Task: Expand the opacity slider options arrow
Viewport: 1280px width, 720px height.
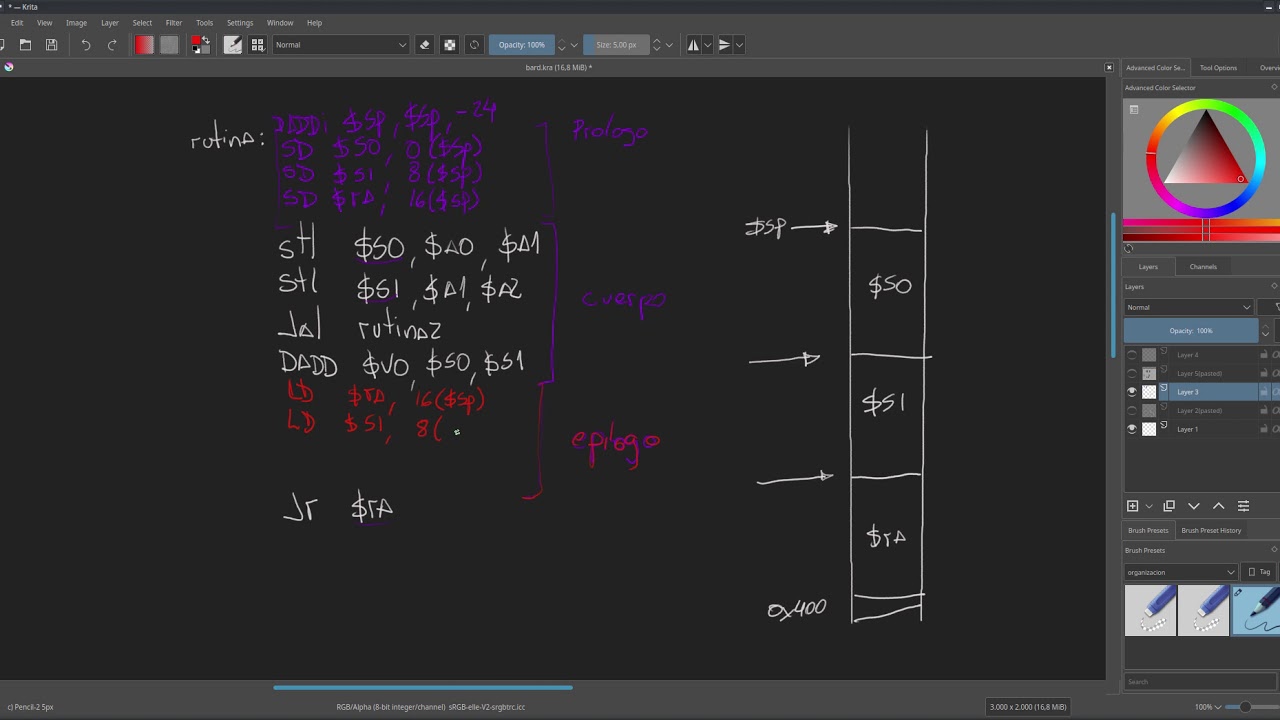Action: click(573, 44)
